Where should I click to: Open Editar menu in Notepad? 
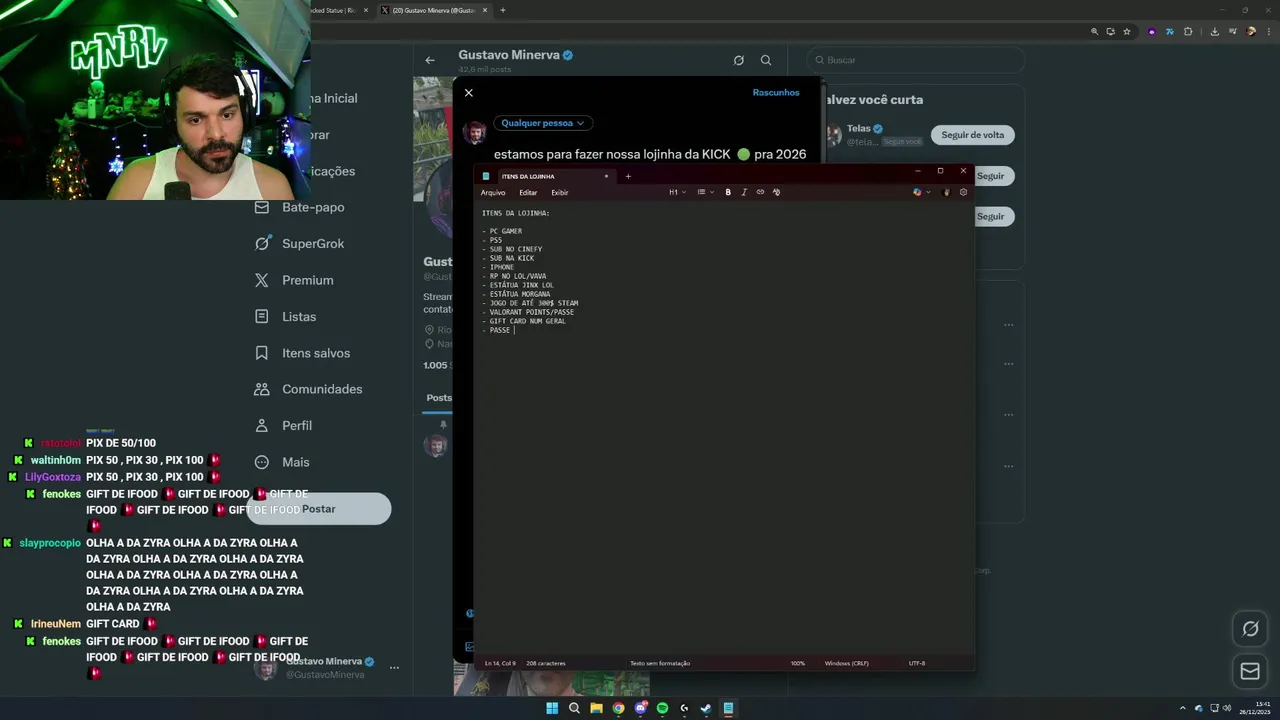click(528, 192)
